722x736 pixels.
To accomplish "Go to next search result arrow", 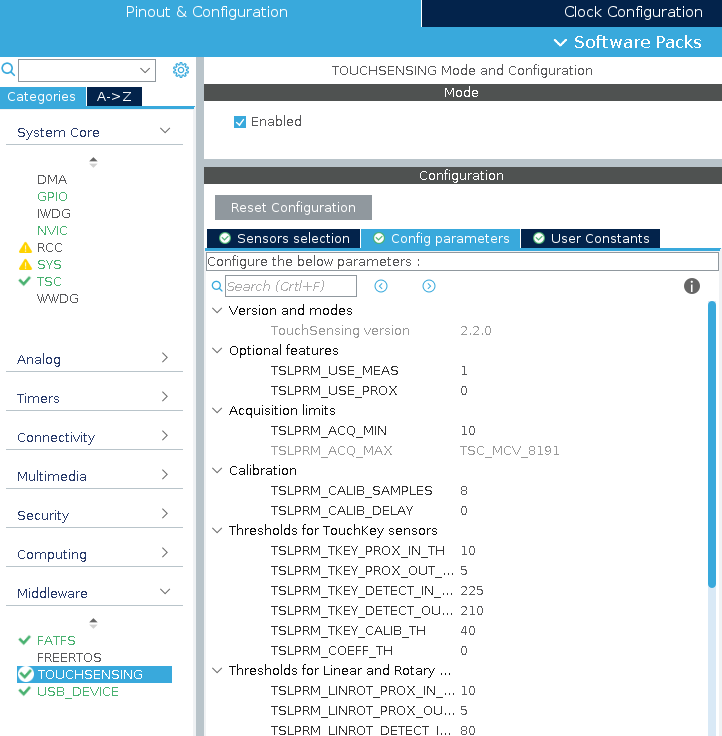I will point(429,286).
